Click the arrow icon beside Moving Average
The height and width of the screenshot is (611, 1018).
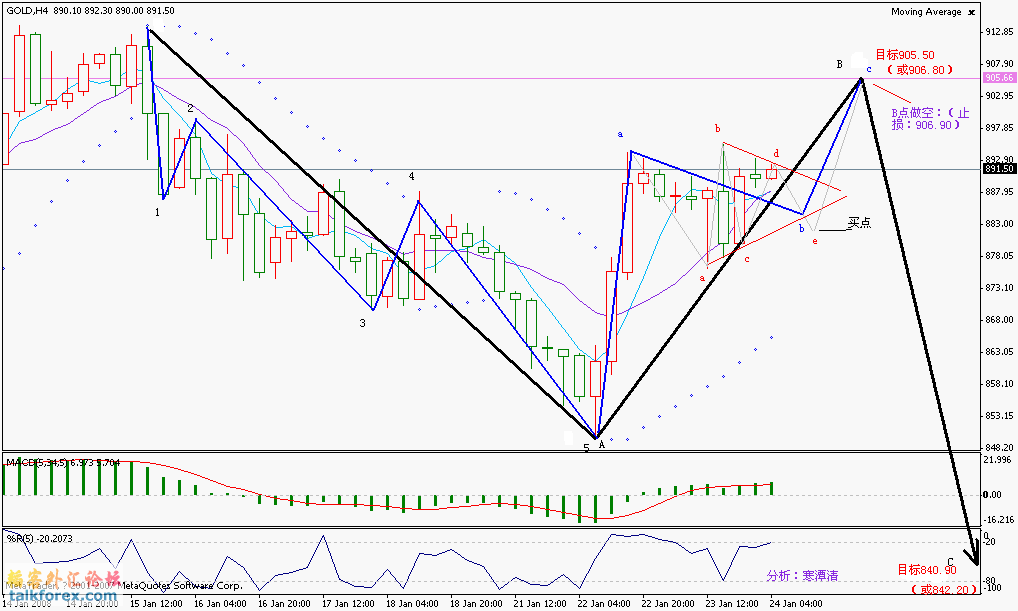tap(970, 12)
